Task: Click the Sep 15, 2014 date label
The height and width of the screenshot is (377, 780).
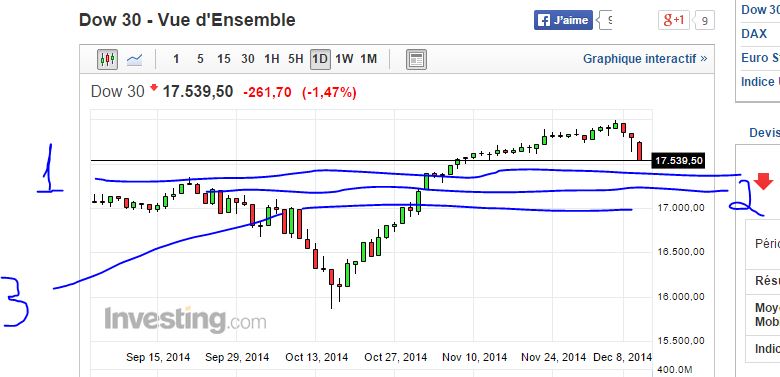Action: point(158,357)
